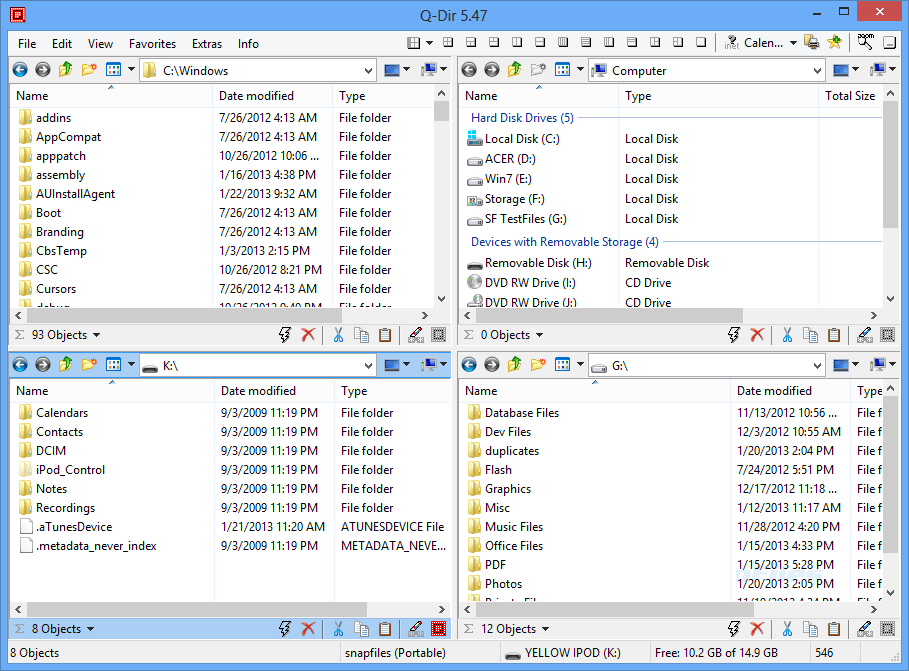The image size is (909, 671).
Task: Click the red X delete icon in the G:\ pane
Action: 757,629
